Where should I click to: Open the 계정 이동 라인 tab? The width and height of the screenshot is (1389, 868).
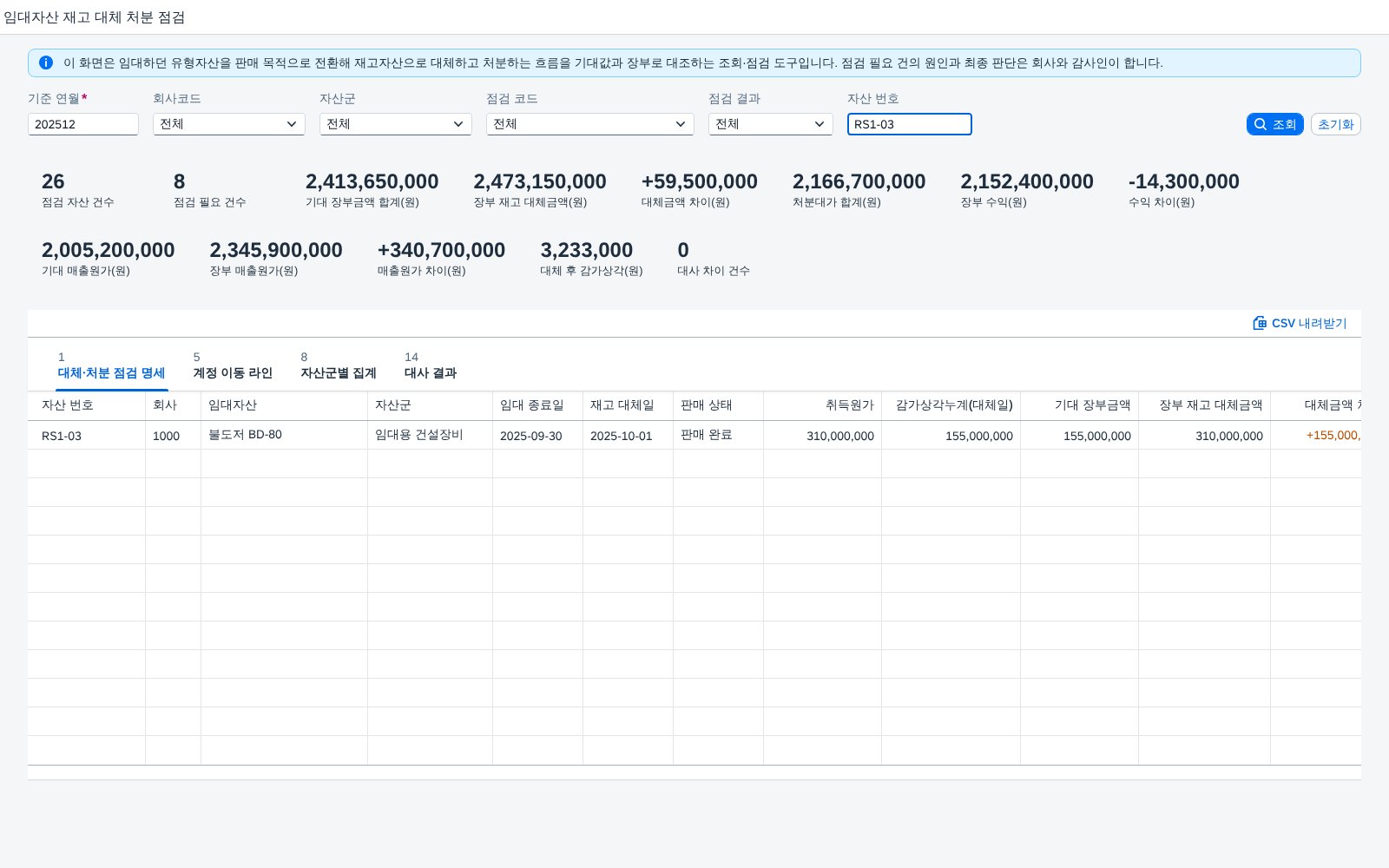pos(233,366)
